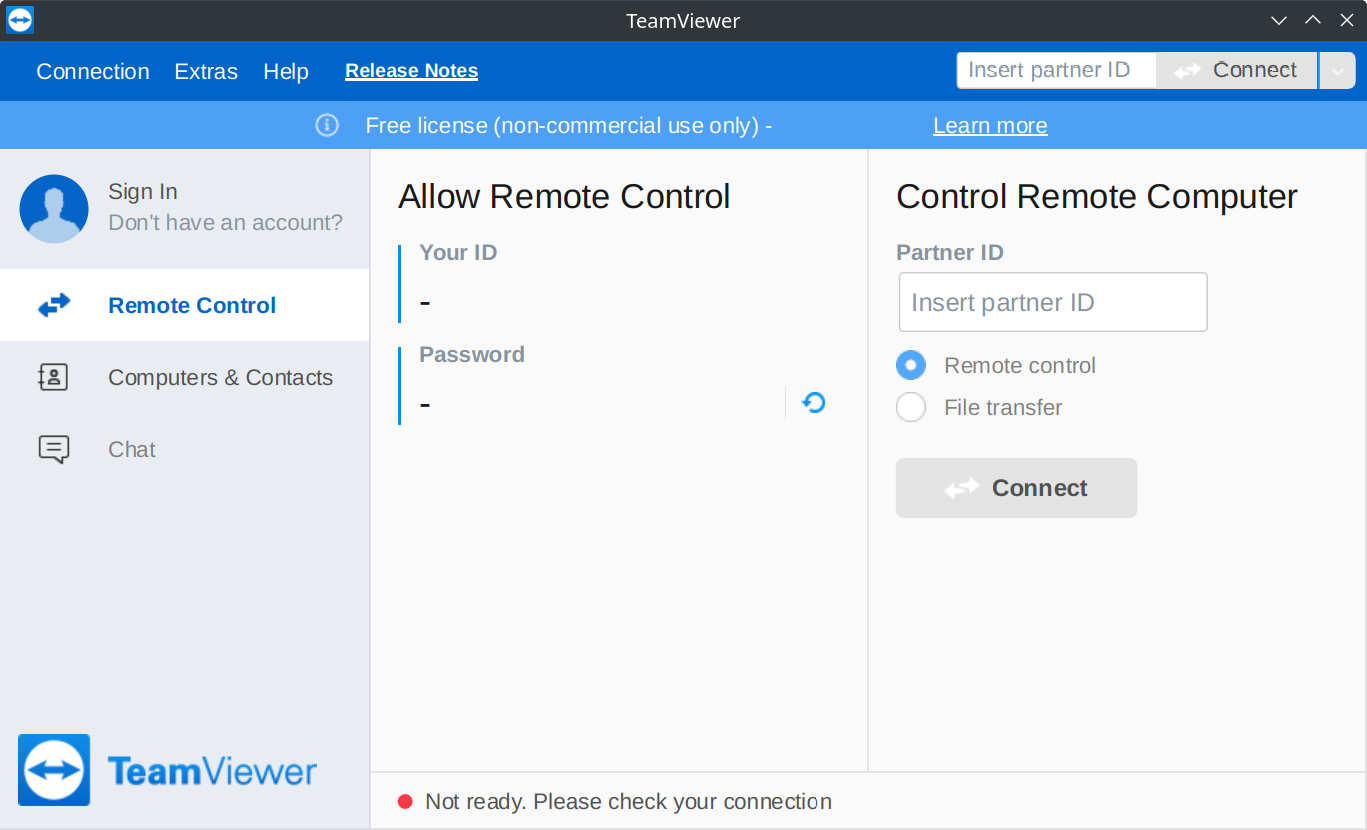This screenshot has height=830, width=1367.
Task: Click the Control Remote Computer heading
Action: pos(1097,196)
